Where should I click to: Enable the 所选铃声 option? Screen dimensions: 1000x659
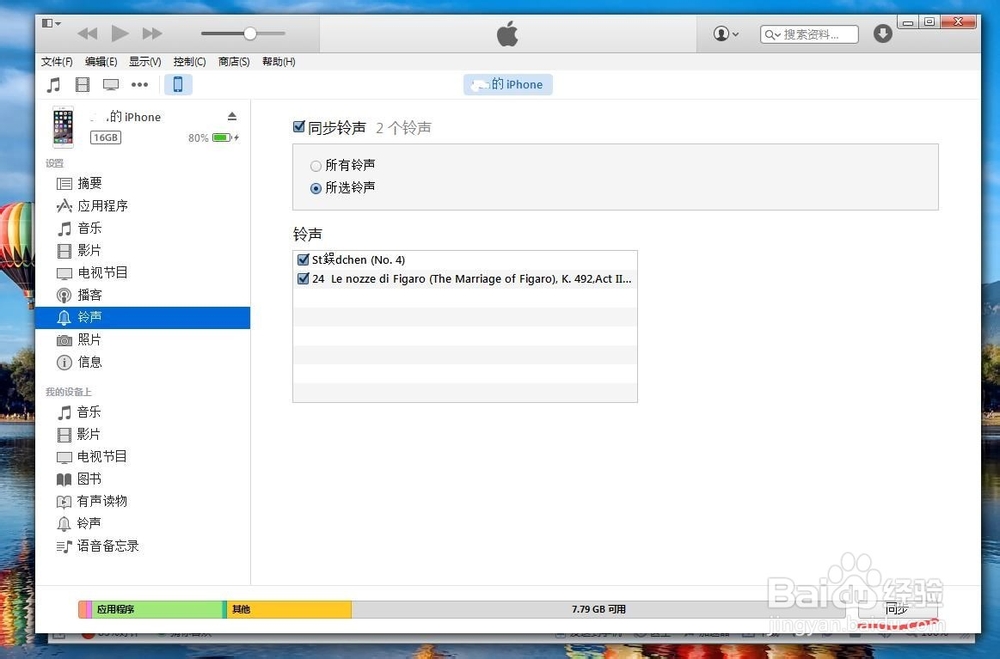[x=315, y=188]
